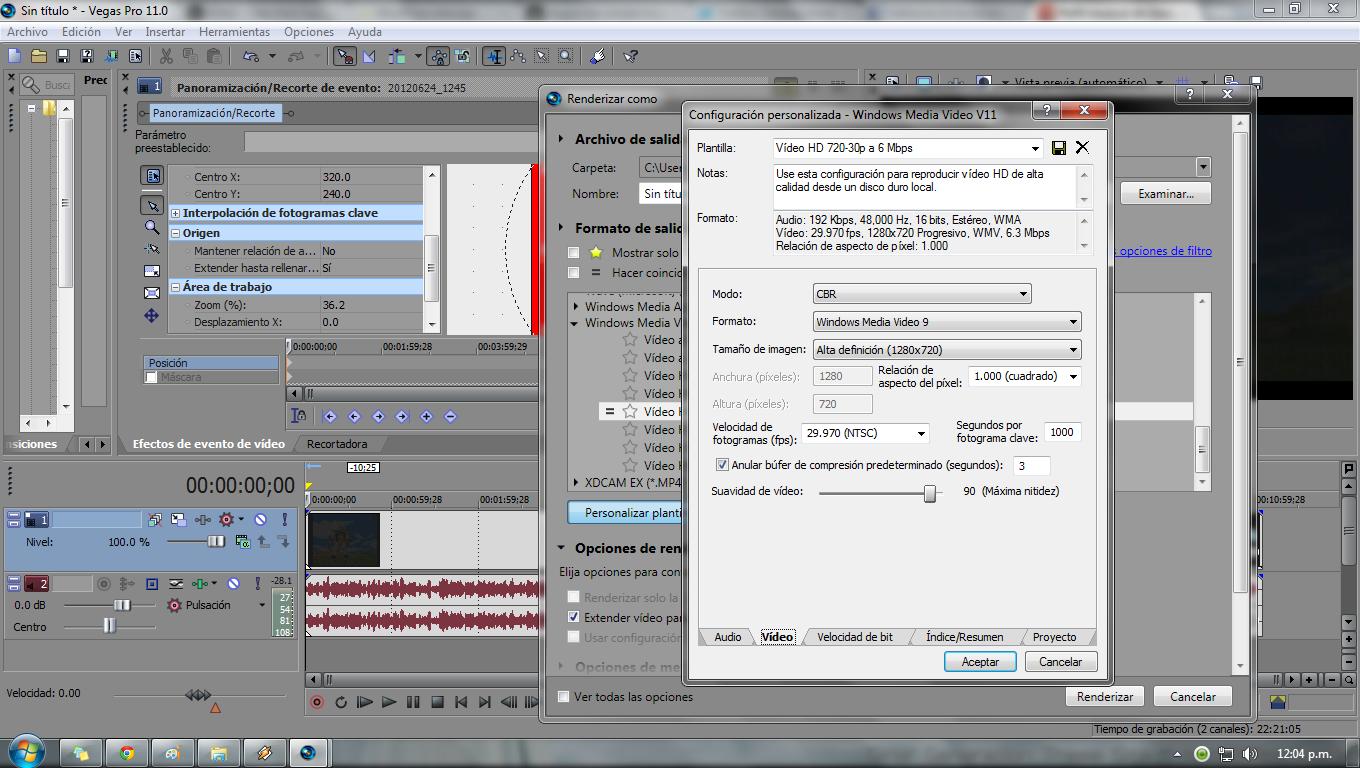
Task: Click the 'Suavidad de vídeo' slider handle
Action: (930, 493)
